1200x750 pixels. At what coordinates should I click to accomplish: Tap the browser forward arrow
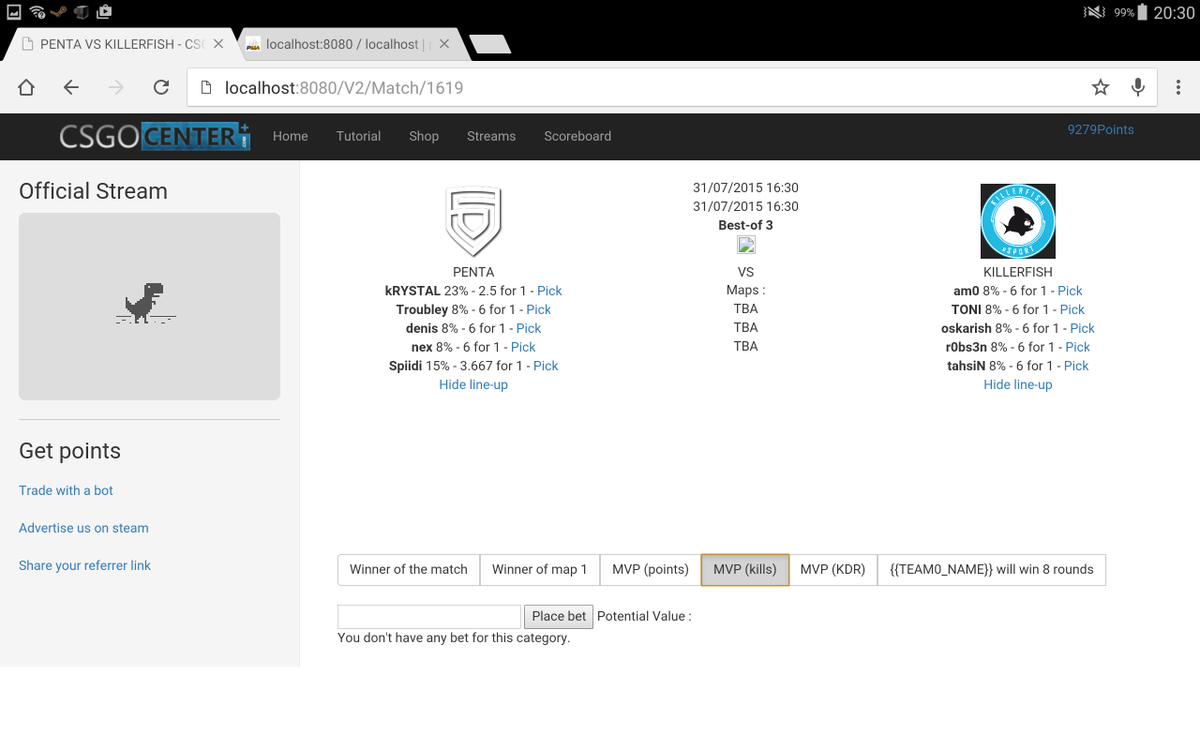(116, 87)
